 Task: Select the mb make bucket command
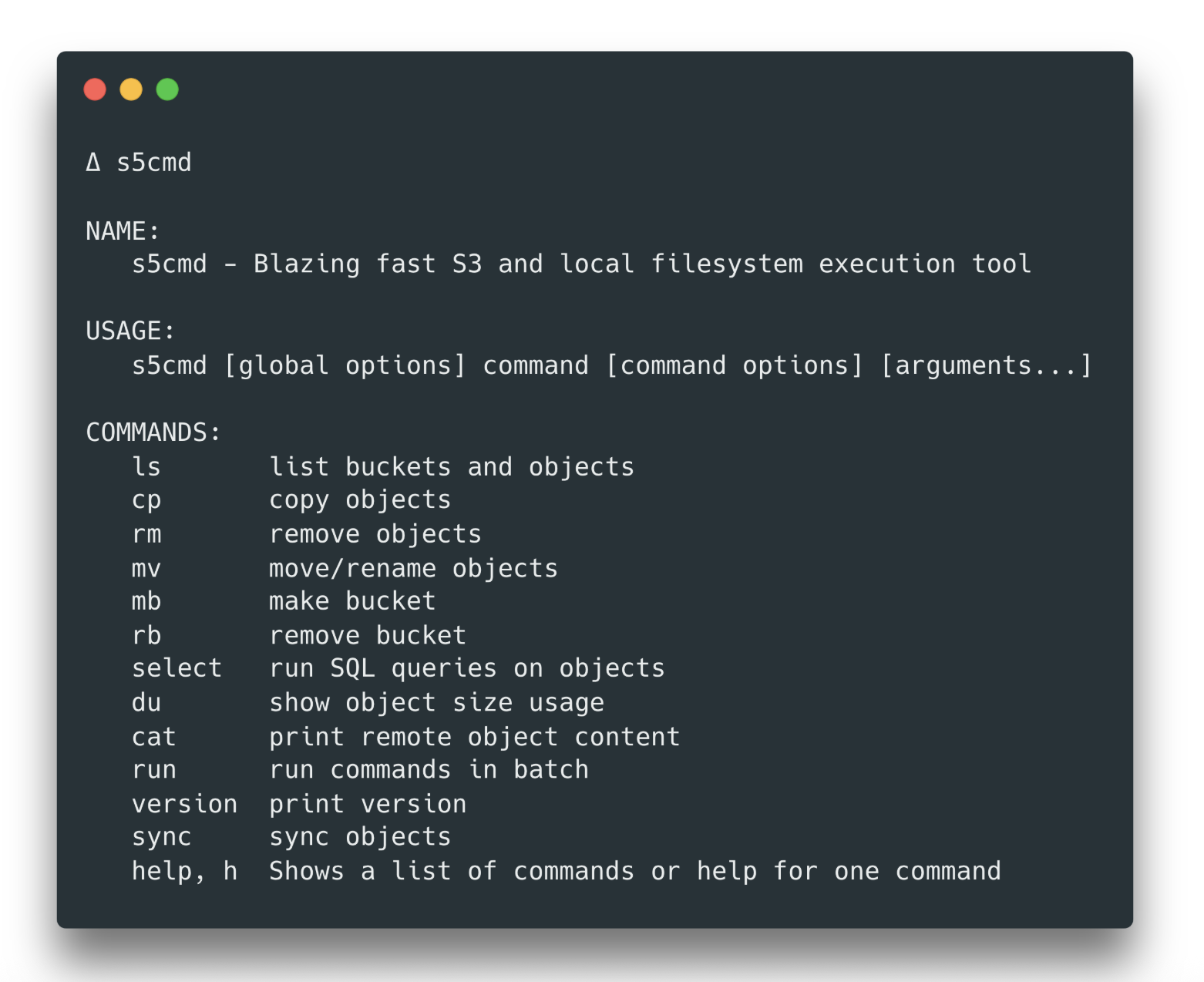146,601
